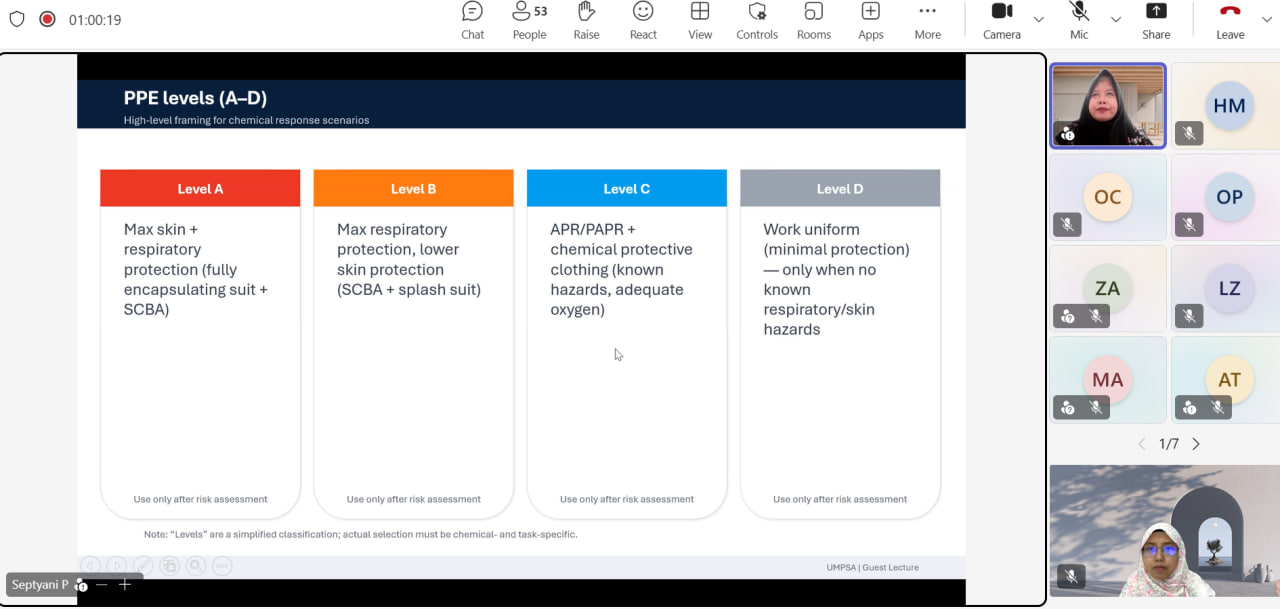Zoom in with the plus control

pyautogui.click(x=125, y=585)
